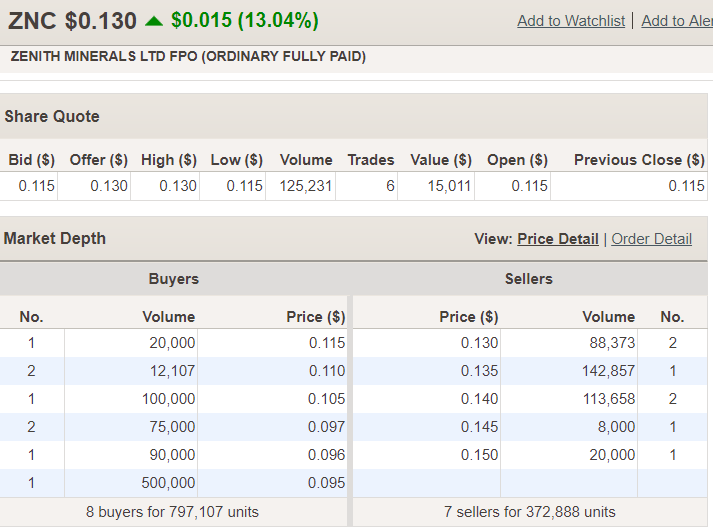713x530 pixels.
Task: Click the Low ($) column header
Action: click(236, 160)
